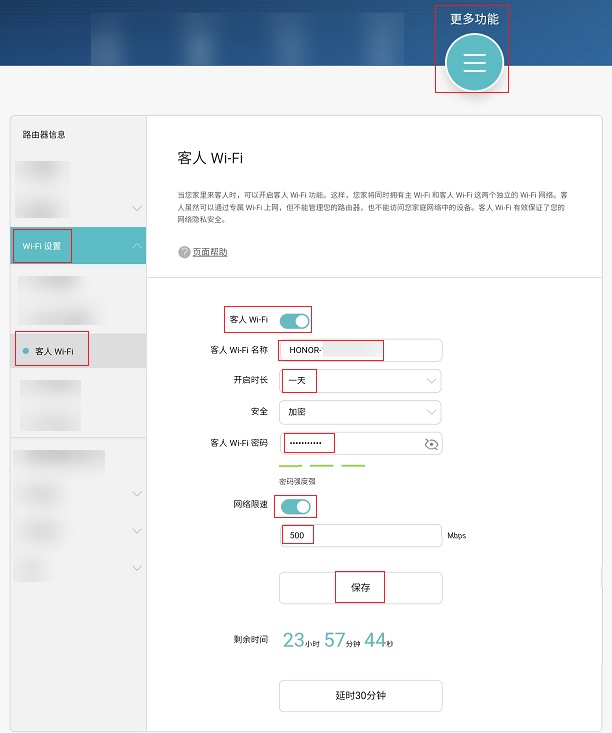Click the password strength indicator bars
612x733 pixels.
coord(322,466)
